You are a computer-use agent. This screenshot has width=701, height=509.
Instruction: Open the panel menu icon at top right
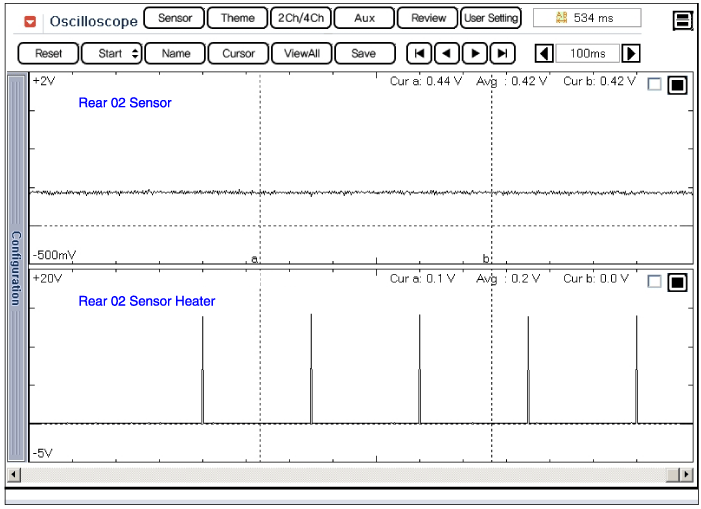(x=683, y=21)
